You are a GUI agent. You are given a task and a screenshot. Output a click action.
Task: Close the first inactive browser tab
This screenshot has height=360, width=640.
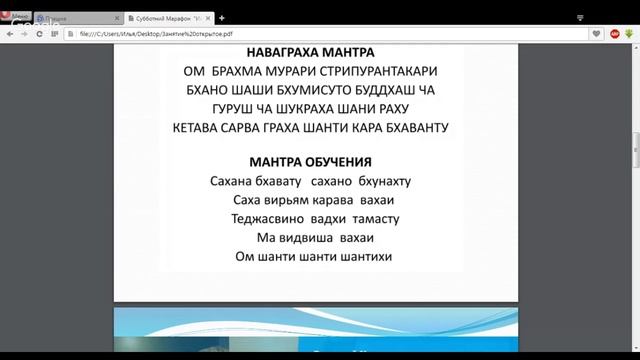click(x=117, y=18)
